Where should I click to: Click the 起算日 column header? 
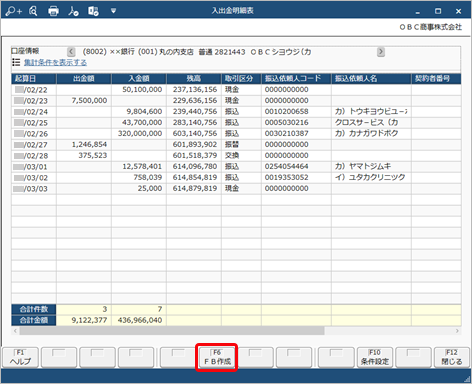(x=34, y=79)
